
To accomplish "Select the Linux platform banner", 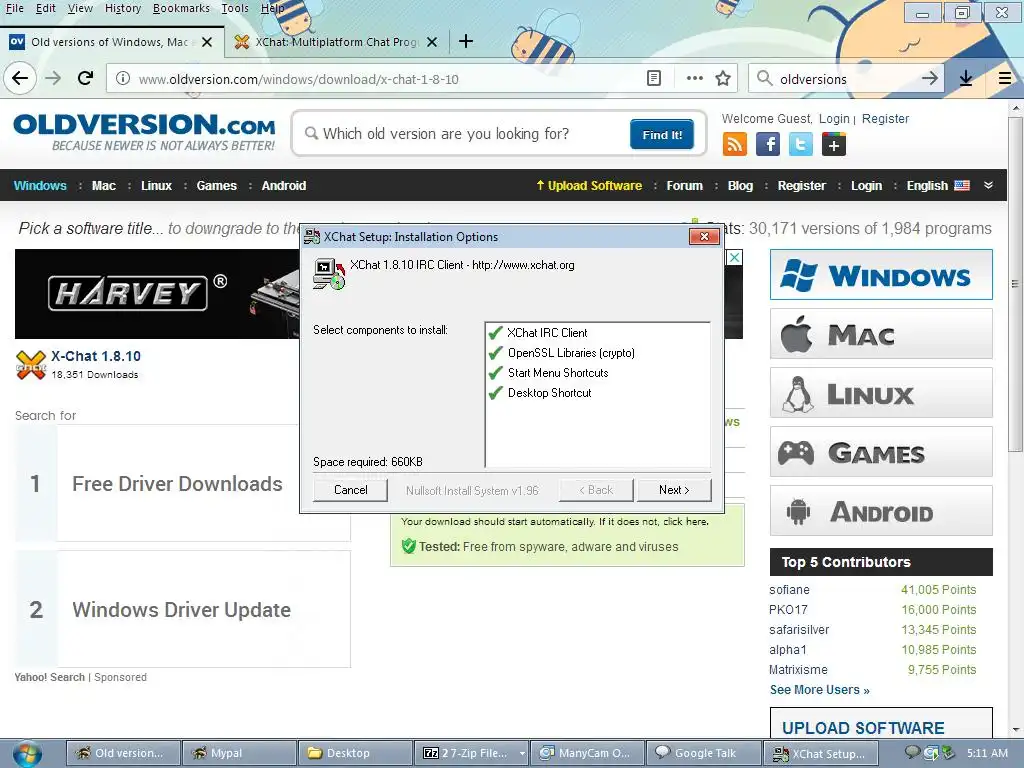I will [881, 392].
